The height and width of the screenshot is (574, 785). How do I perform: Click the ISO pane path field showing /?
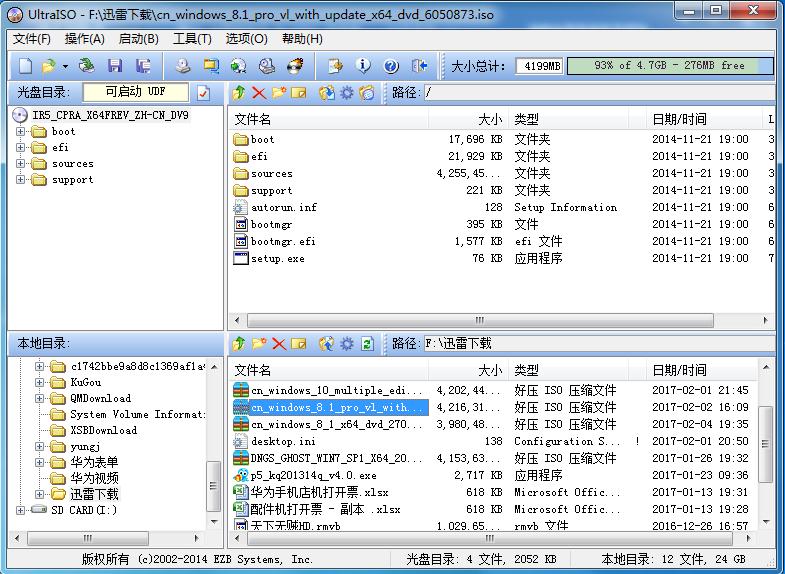599,93
